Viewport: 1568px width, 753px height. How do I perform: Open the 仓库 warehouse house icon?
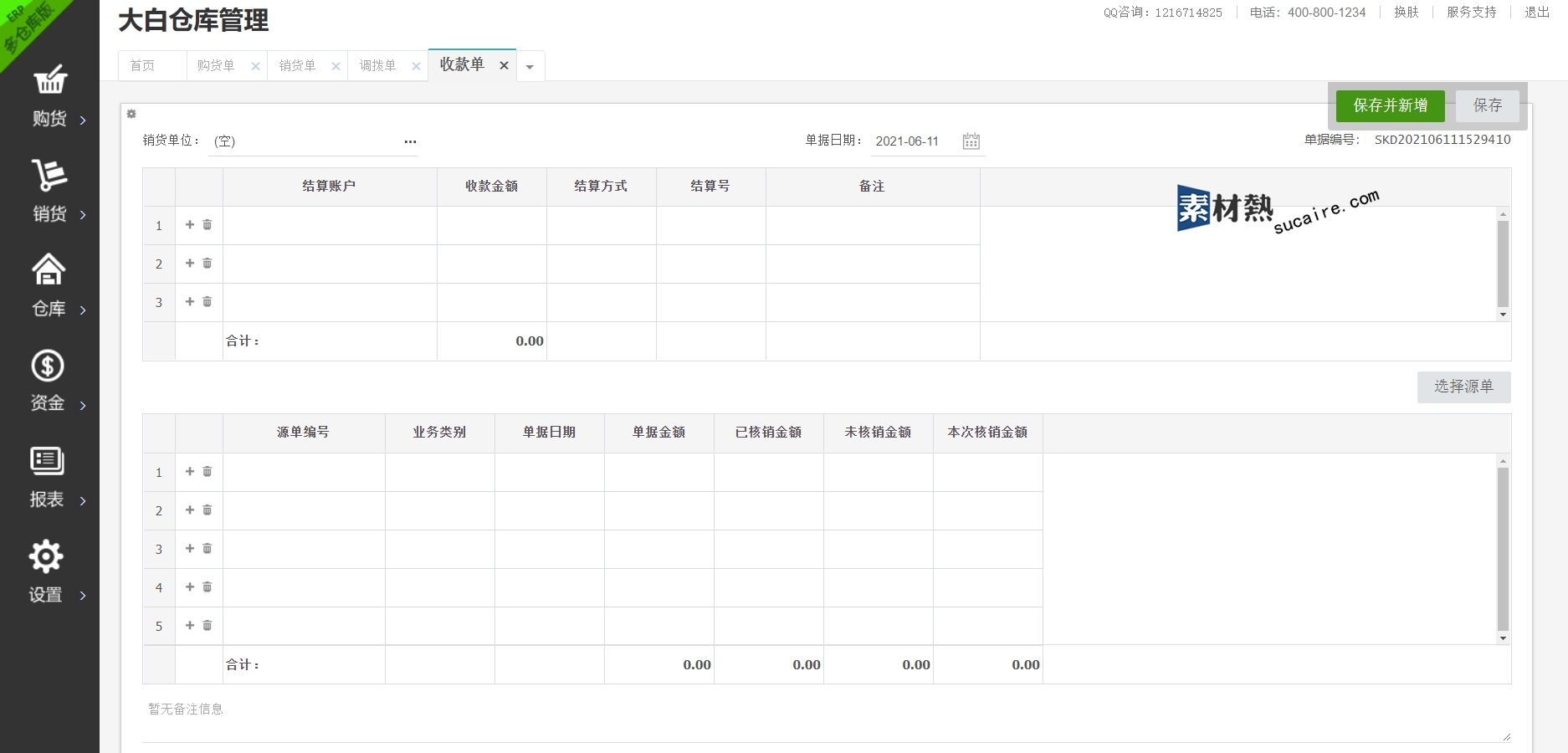[49, 269]
